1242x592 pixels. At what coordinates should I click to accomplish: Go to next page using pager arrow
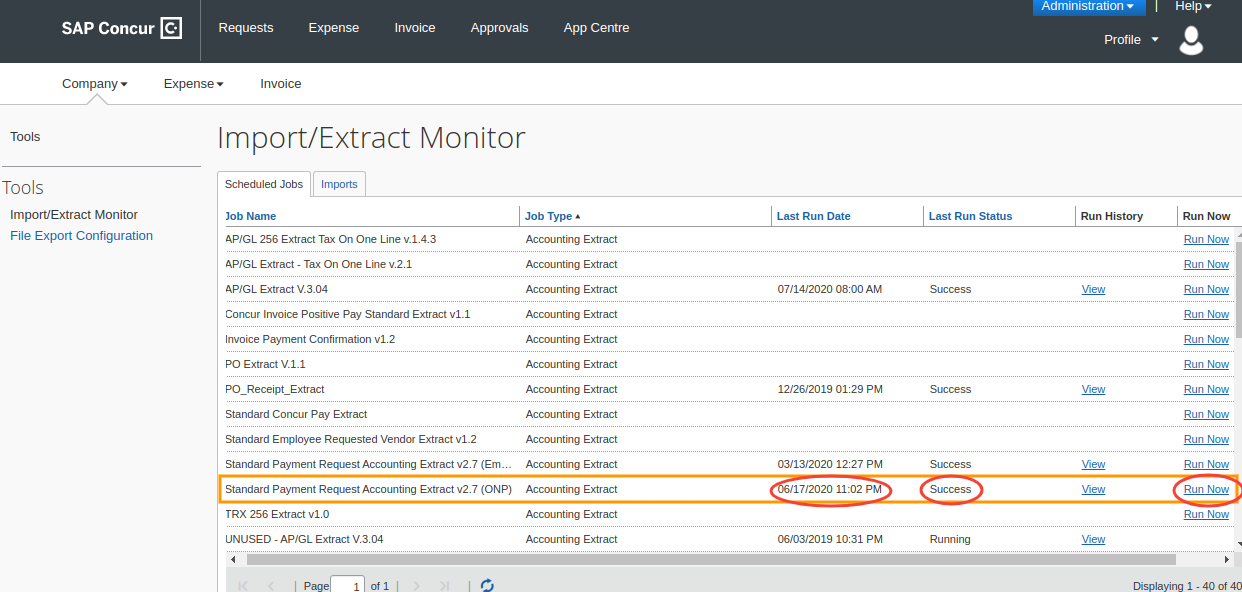click(x=417, y=586)
